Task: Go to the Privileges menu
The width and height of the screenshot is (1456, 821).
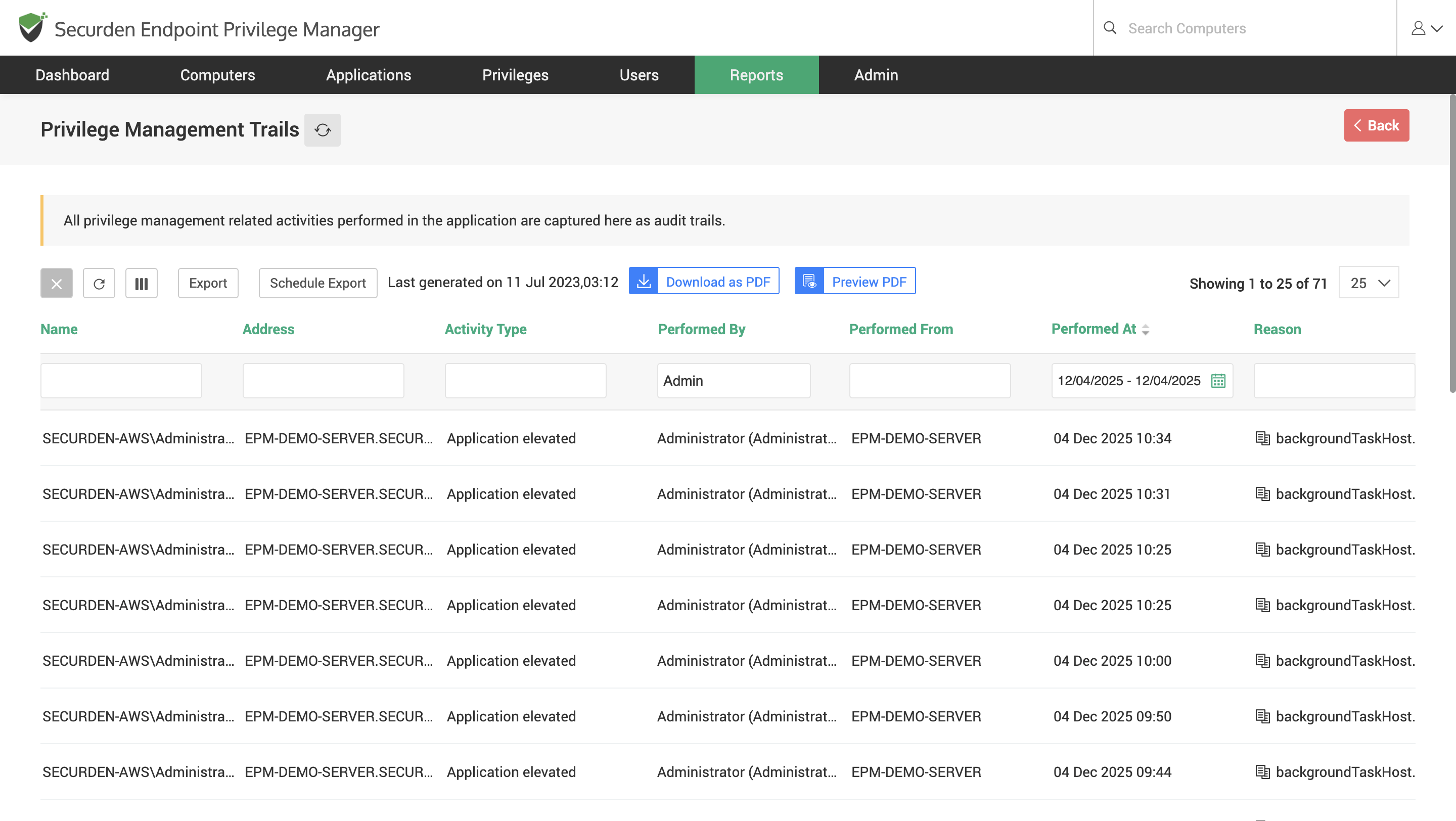Action: pos(515,75)
